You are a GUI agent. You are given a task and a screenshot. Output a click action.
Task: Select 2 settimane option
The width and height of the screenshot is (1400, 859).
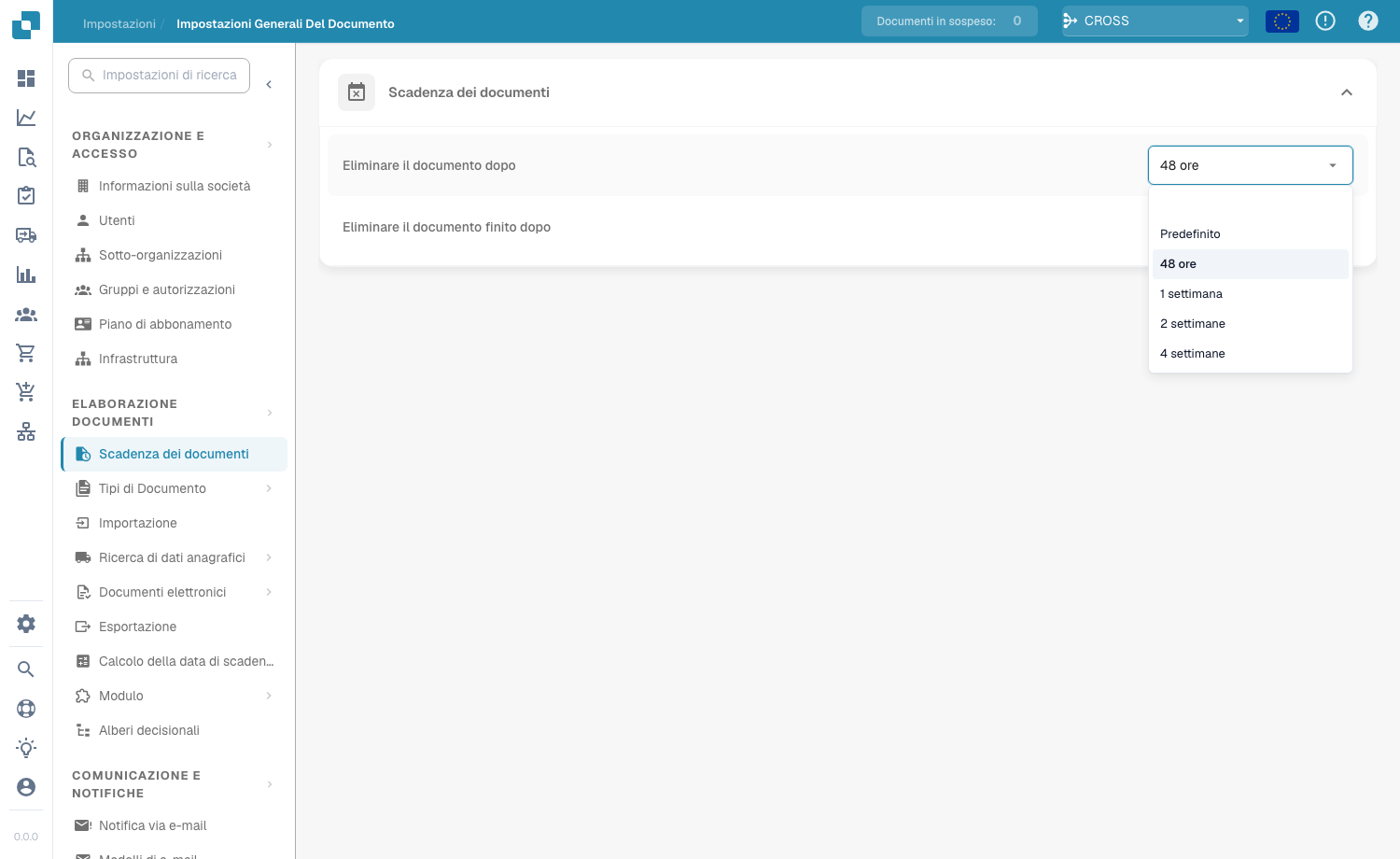point(1251,324)
